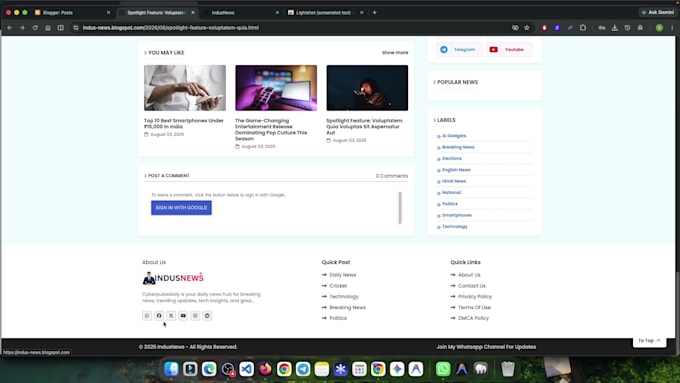Open the browser downloads icon
Screen dimensions: 680x383
615,28
